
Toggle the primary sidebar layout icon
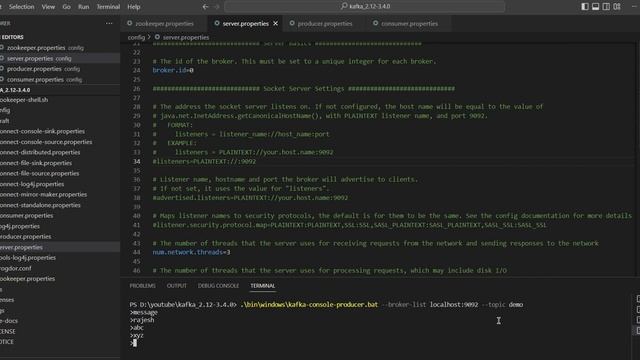pos(585,7)
